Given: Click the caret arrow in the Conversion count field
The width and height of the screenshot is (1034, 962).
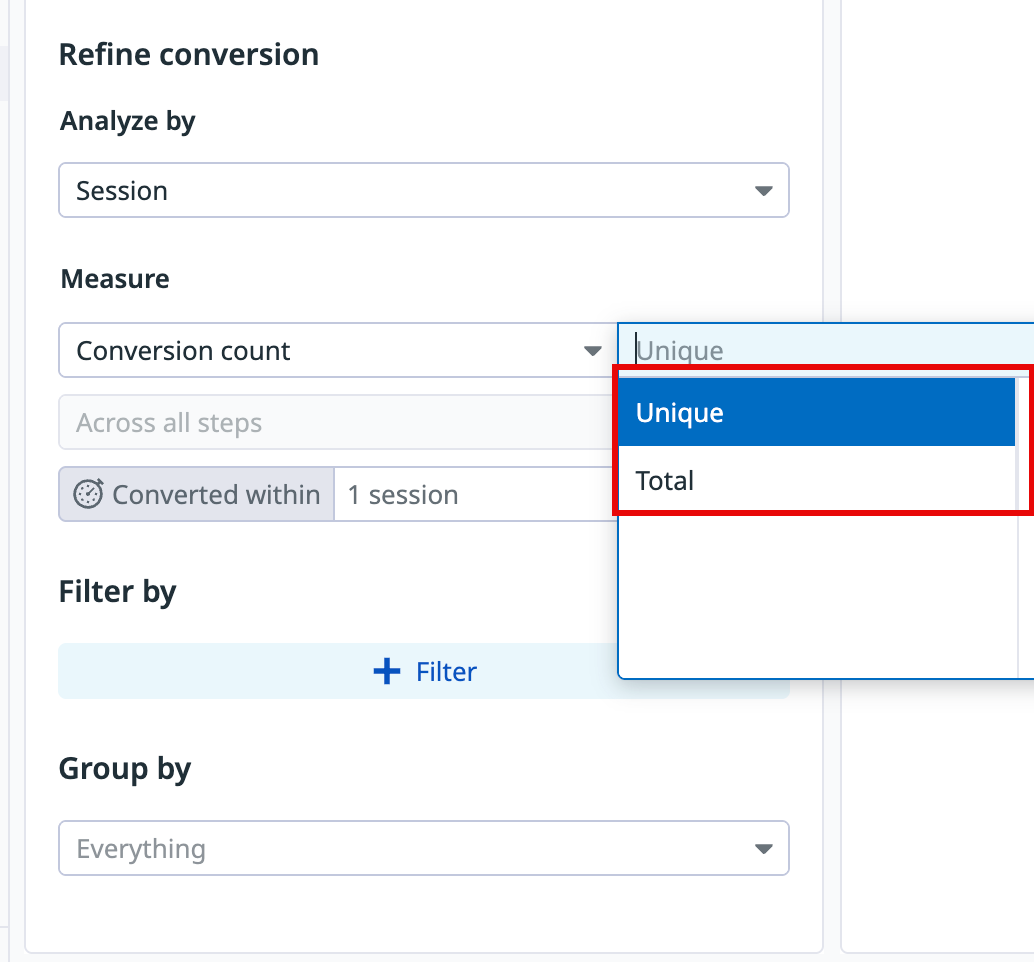Looking at the screenshot, I should click(x=593, y=351).
